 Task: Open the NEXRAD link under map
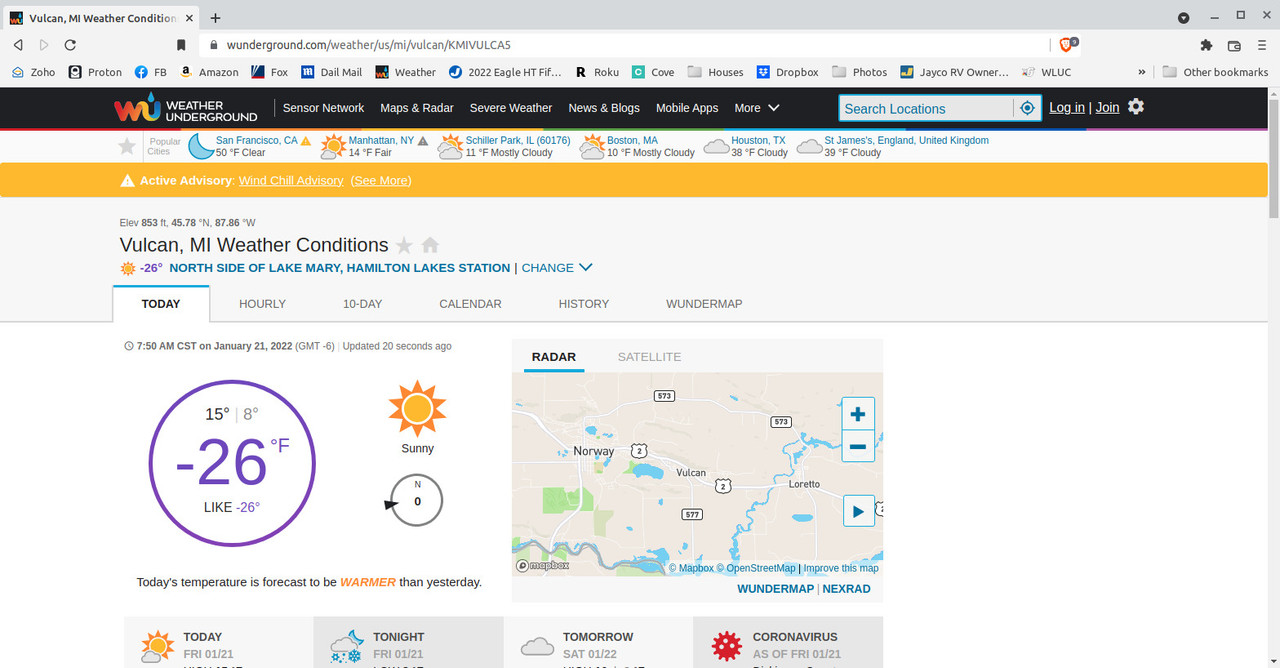(x=847, y=589)
